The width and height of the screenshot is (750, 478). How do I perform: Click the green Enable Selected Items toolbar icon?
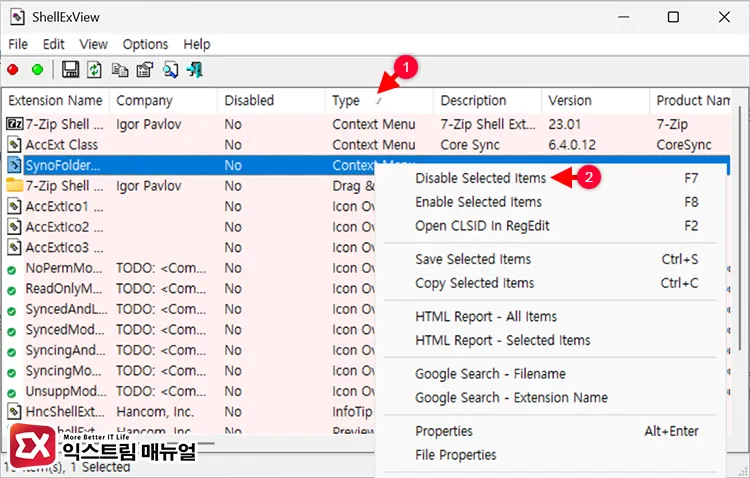tap(37, 70)
